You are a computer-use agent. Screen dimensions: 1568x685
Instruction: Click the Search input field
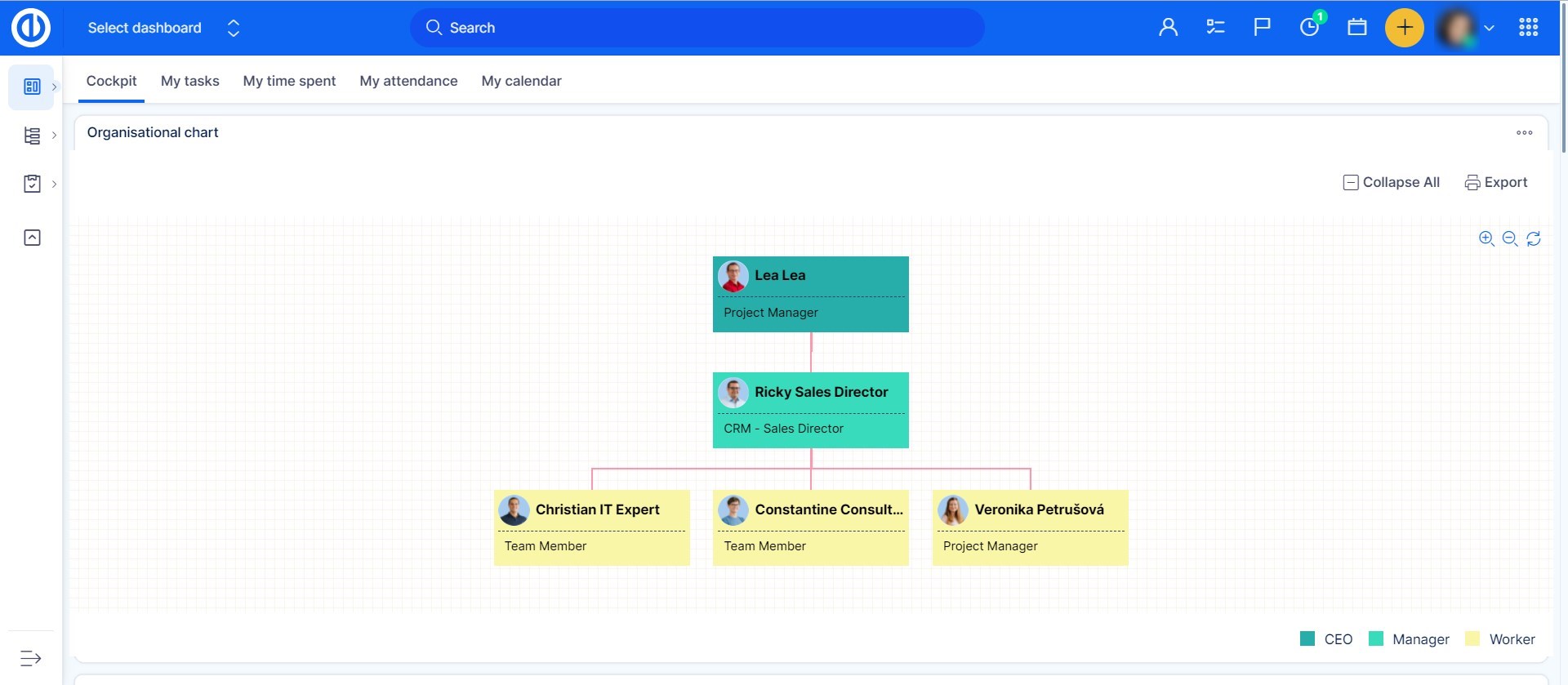(697, 28)
